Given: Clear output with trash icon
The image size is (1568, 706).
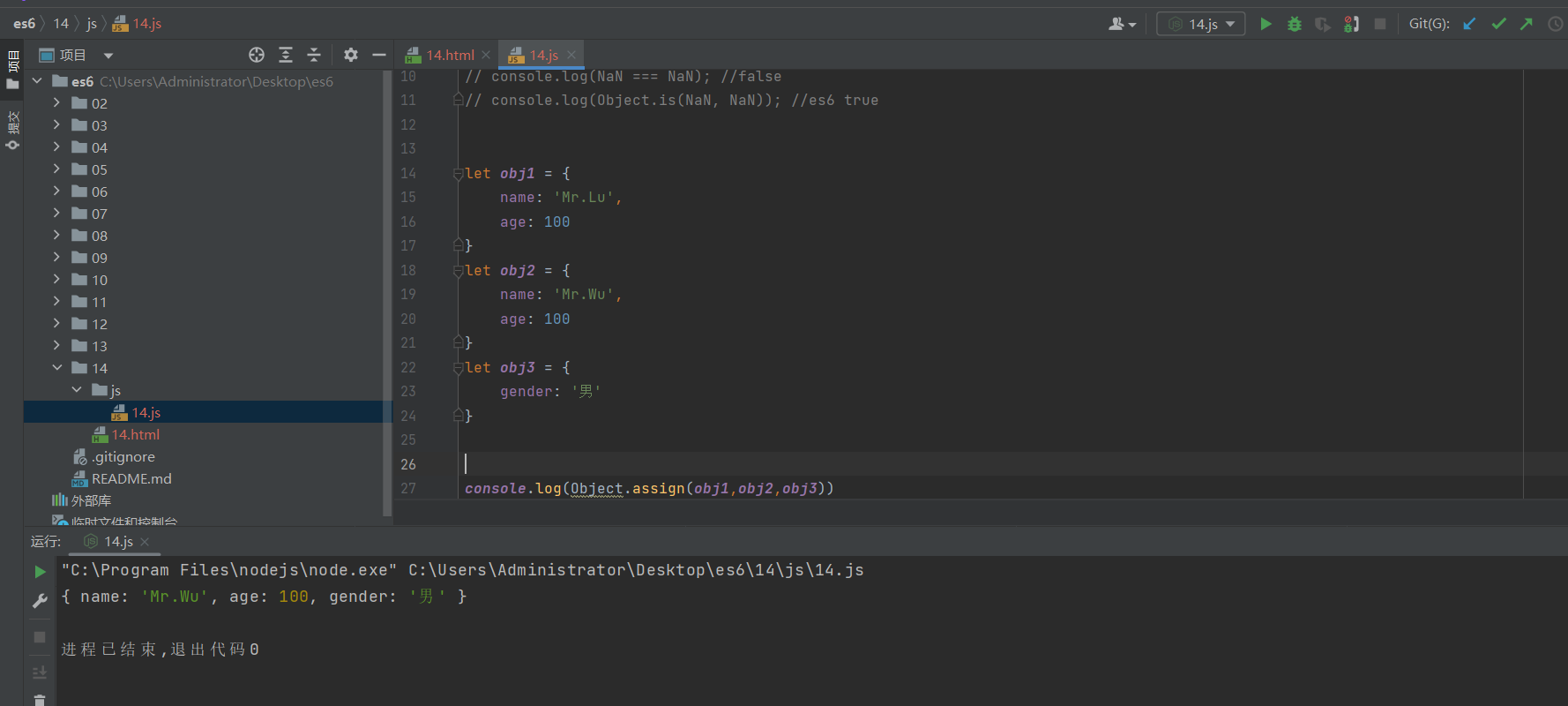Looking at the screenshot, I should coord(40,700).
